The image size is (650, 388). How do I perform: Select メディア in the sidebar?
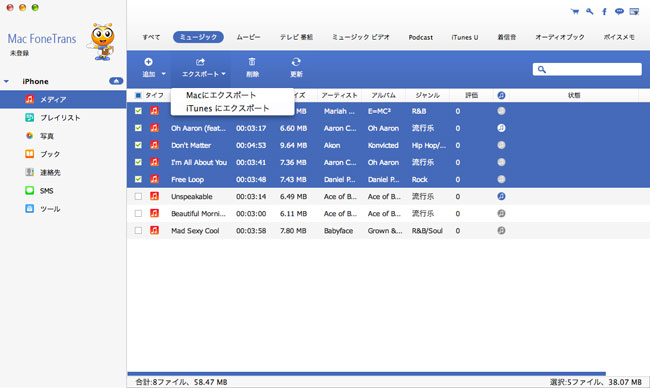click(63, 99)
